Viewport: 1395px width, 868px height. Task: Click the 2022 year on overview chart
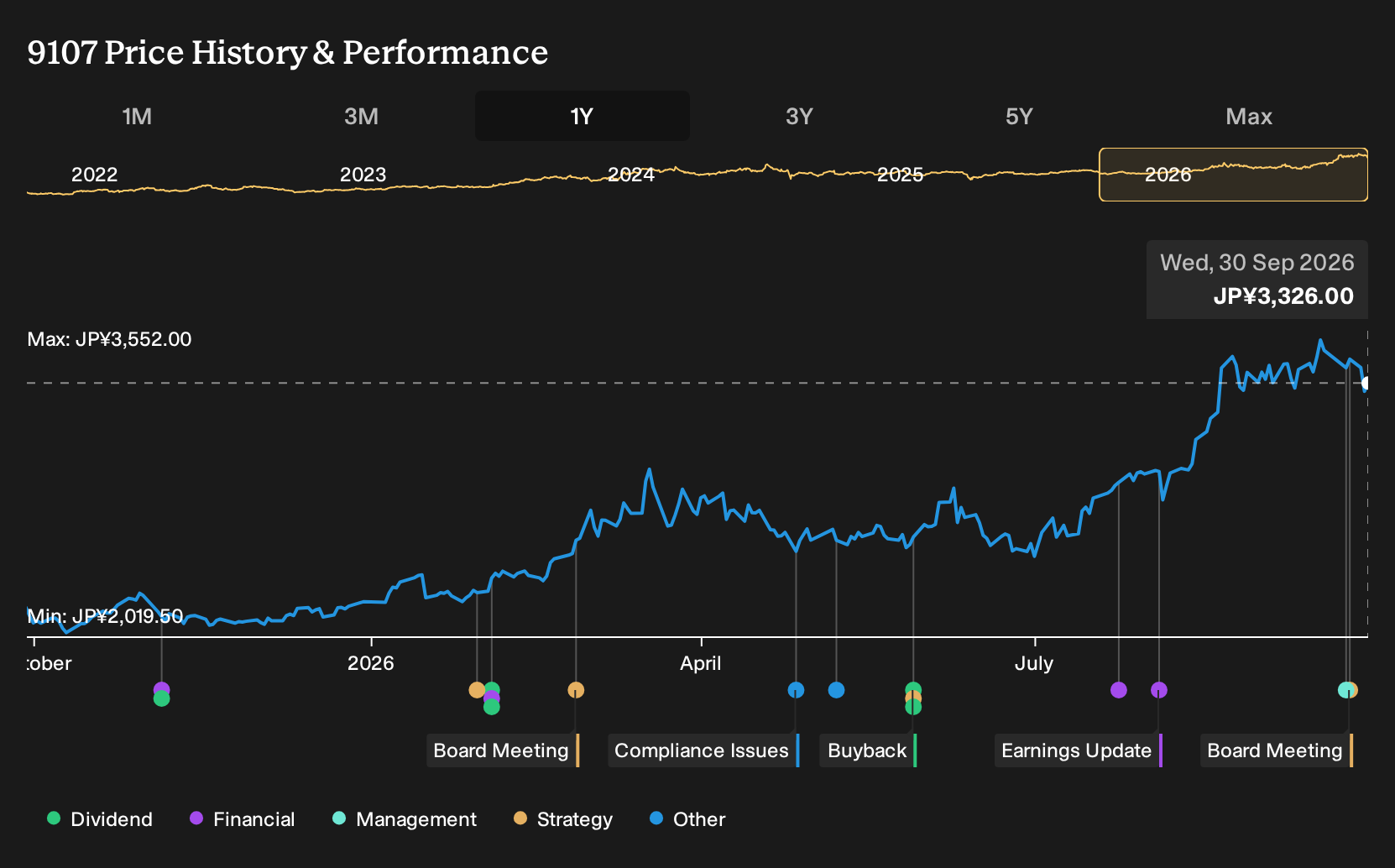94,175
